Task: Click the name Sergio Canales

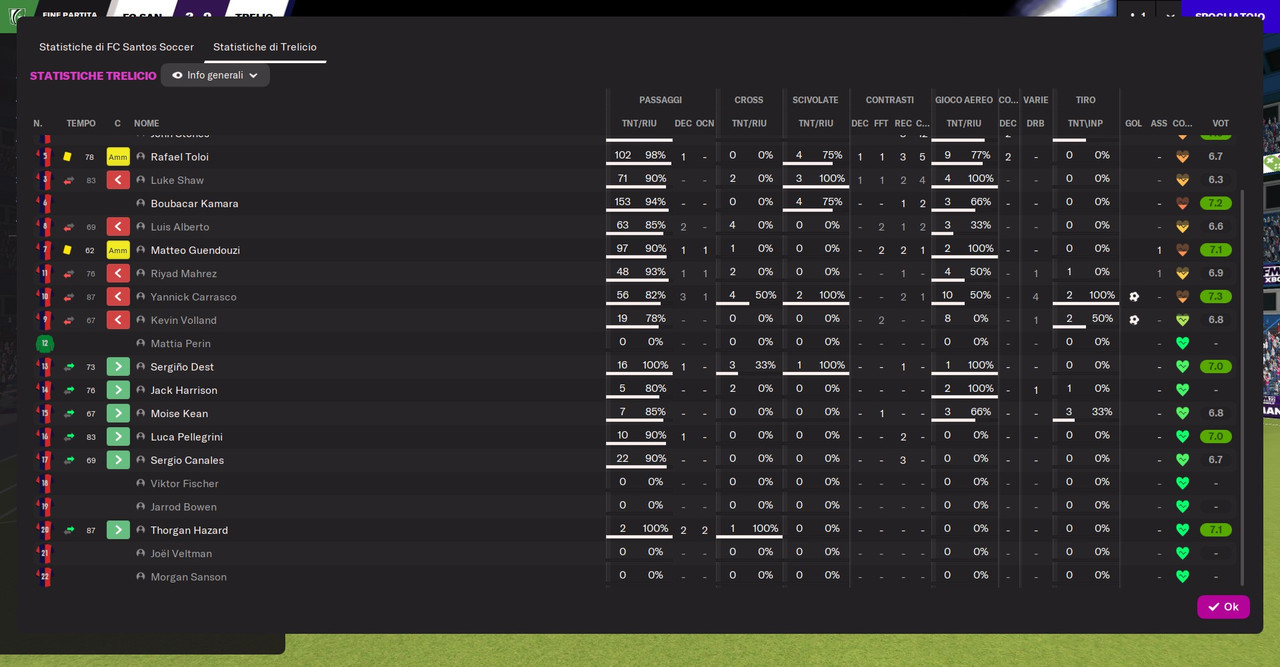Action: click(x=187, y=460)
